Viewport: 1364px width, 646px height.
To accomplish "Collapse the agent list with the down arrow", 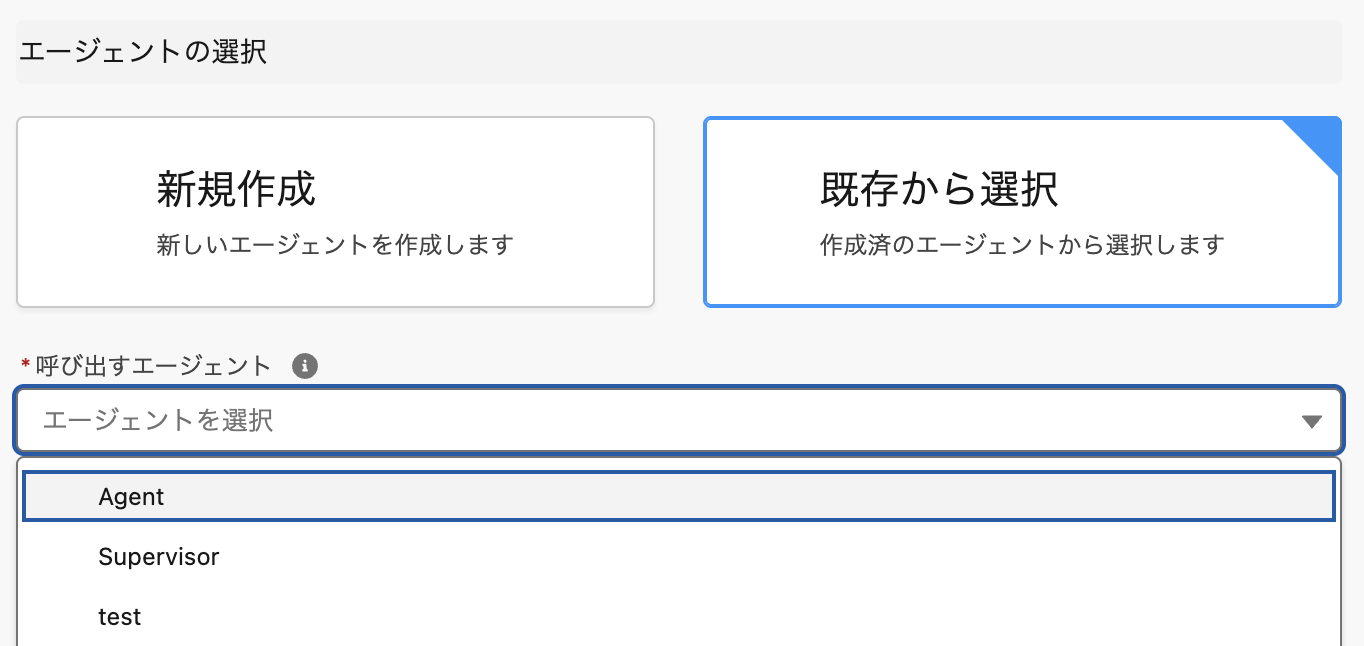I will click(x=1312, y=421).
